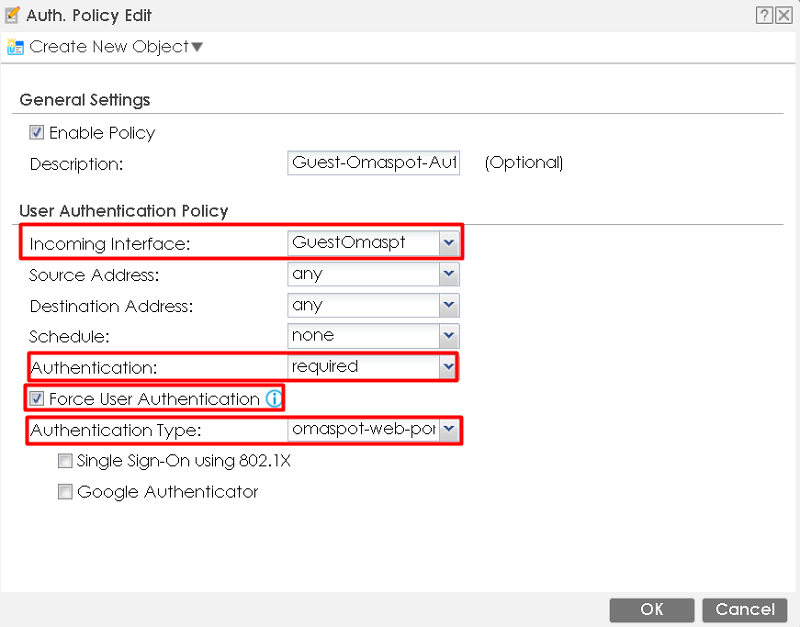Close the Auth. Policy Edit dialog
Viewport: 800px width, 627px height.
783,15
